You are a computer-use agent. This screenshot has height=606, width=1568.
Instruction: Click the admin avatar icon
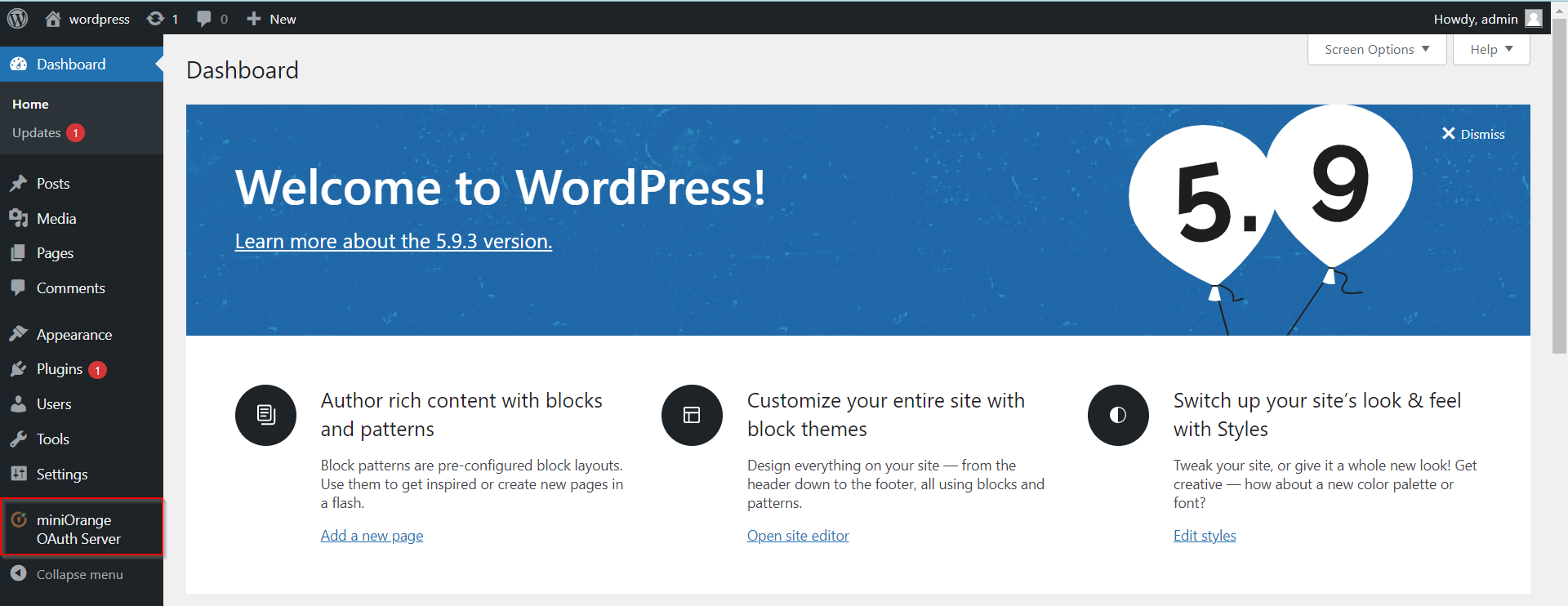[1534, 18]
